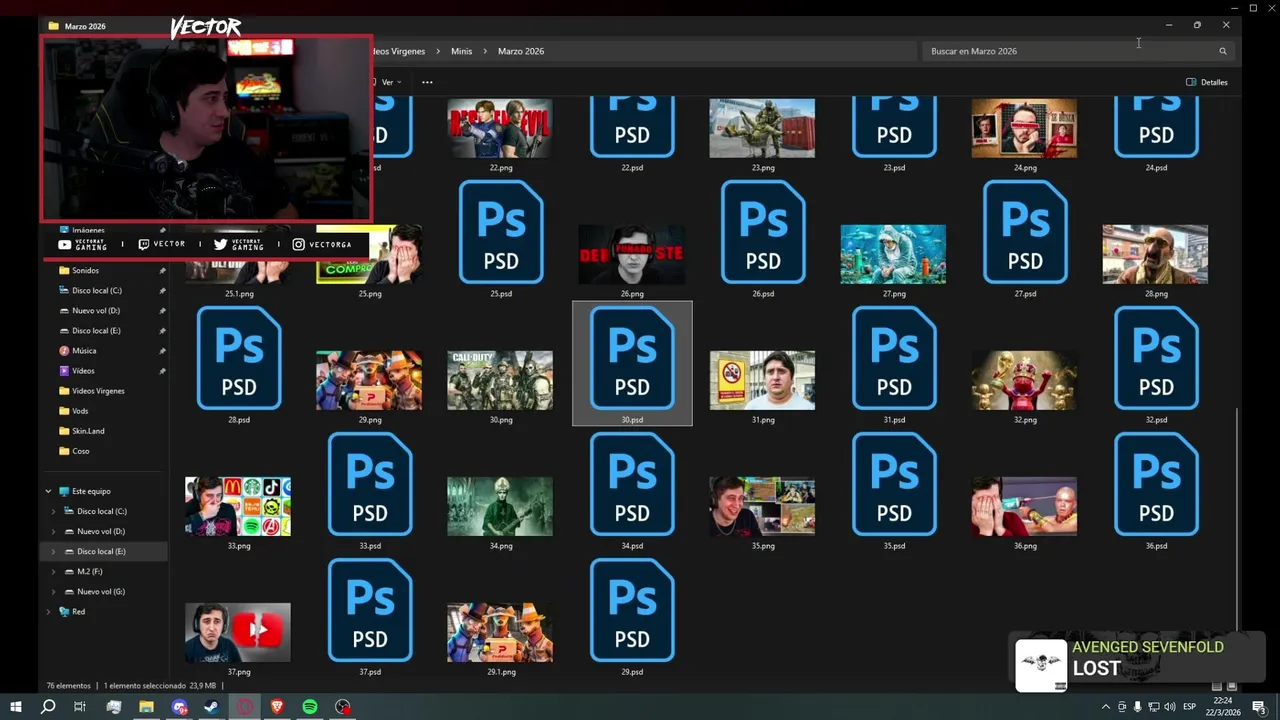Expand the Red network node
This screenshot has width=1280, height=720.
(x=48, y=611)
